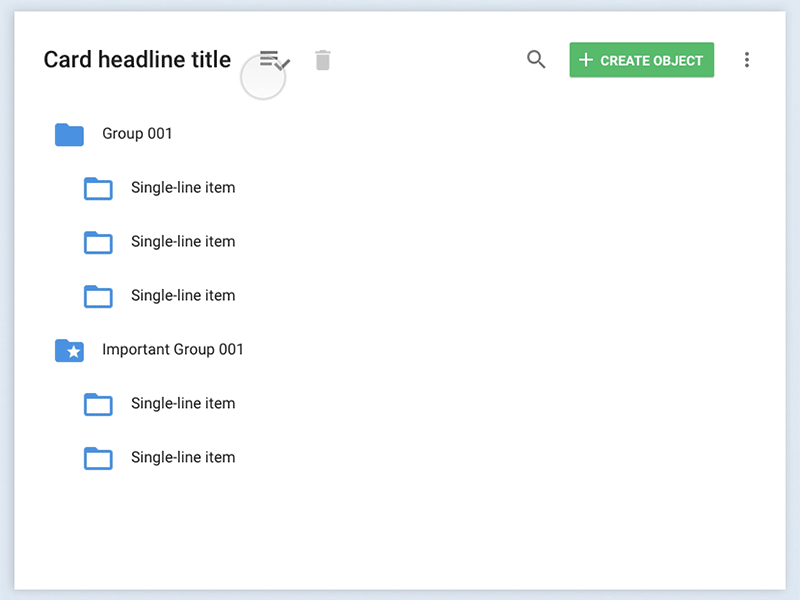The image size is (800, 600).
Task: Select the second Single-line item under Important Group 001
Action: pos(182,458)
